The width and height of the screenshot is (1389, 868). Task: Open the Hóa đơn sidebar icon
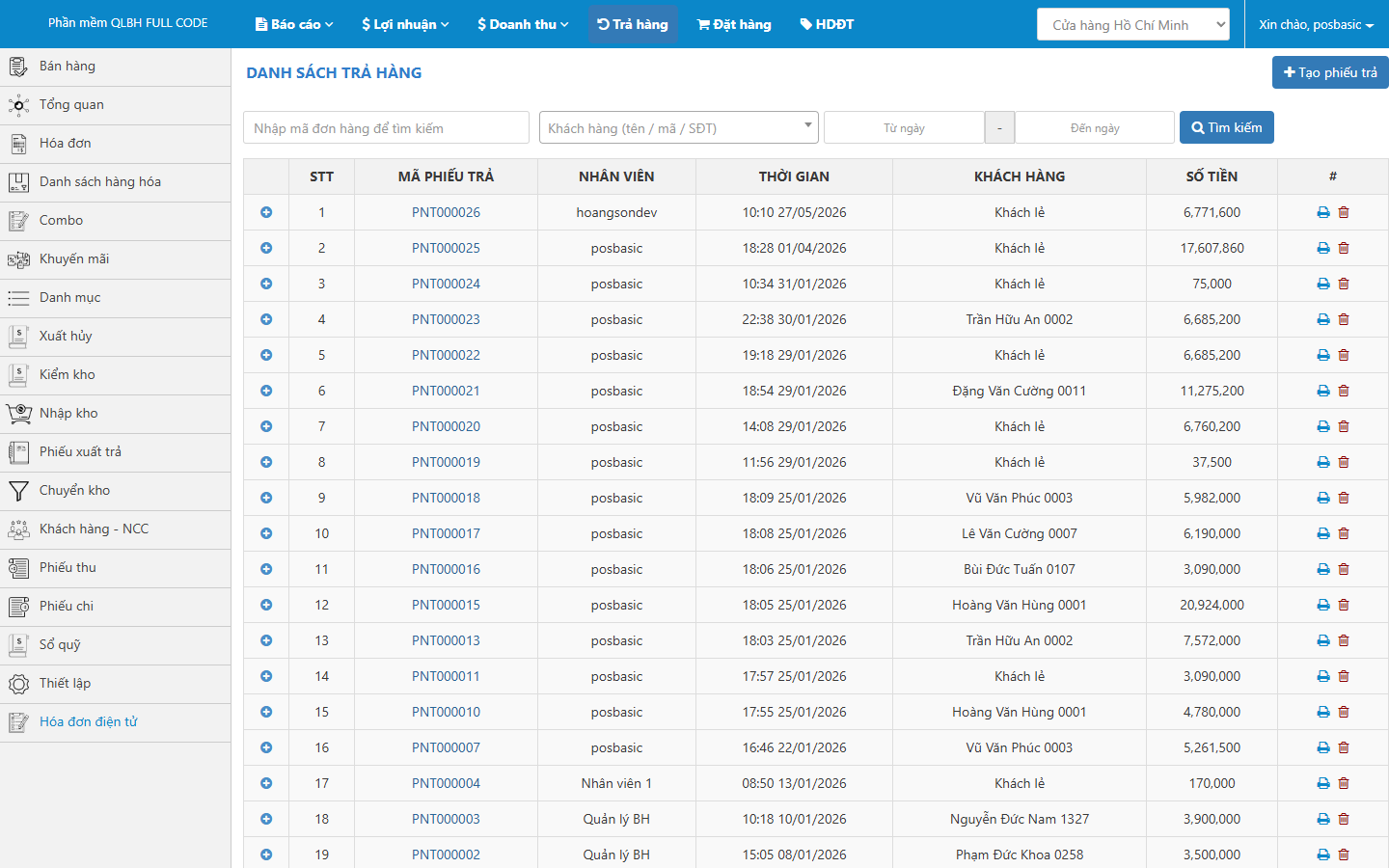18,144
